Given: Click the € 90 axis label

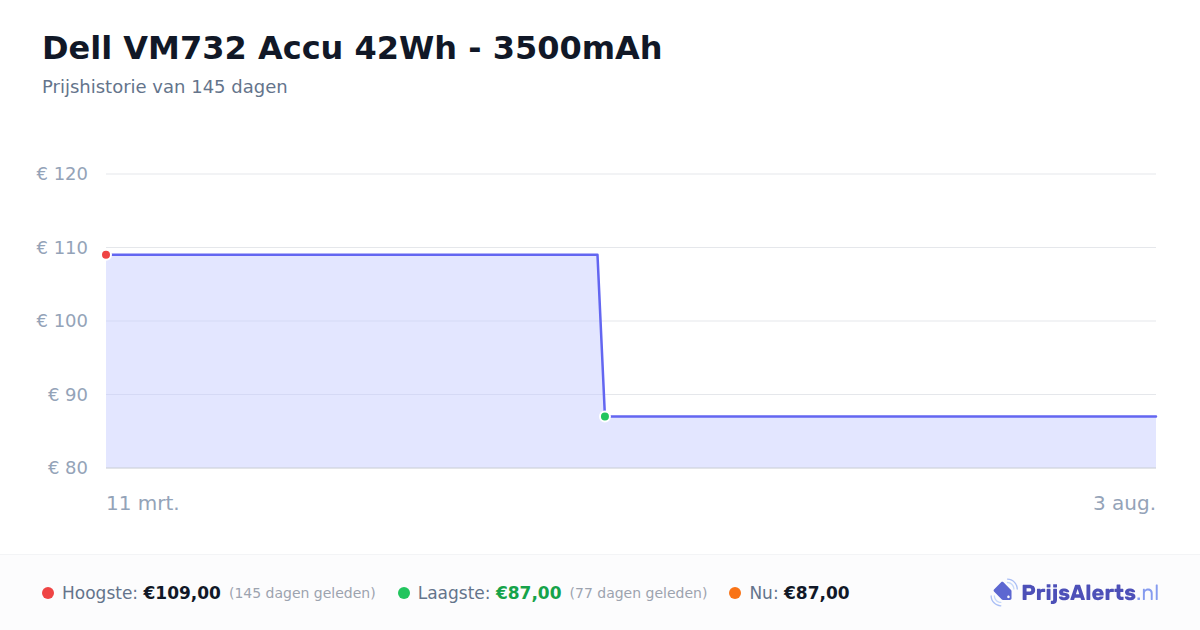Looking at the screenshot, I should coord(68,395).
